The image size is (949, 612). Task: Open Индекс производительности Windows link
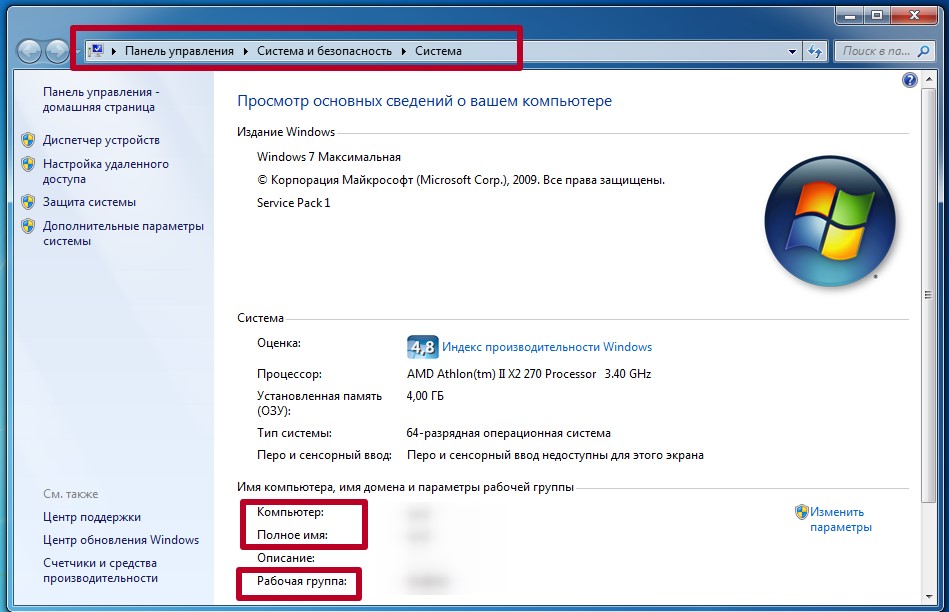coord(546,347)
